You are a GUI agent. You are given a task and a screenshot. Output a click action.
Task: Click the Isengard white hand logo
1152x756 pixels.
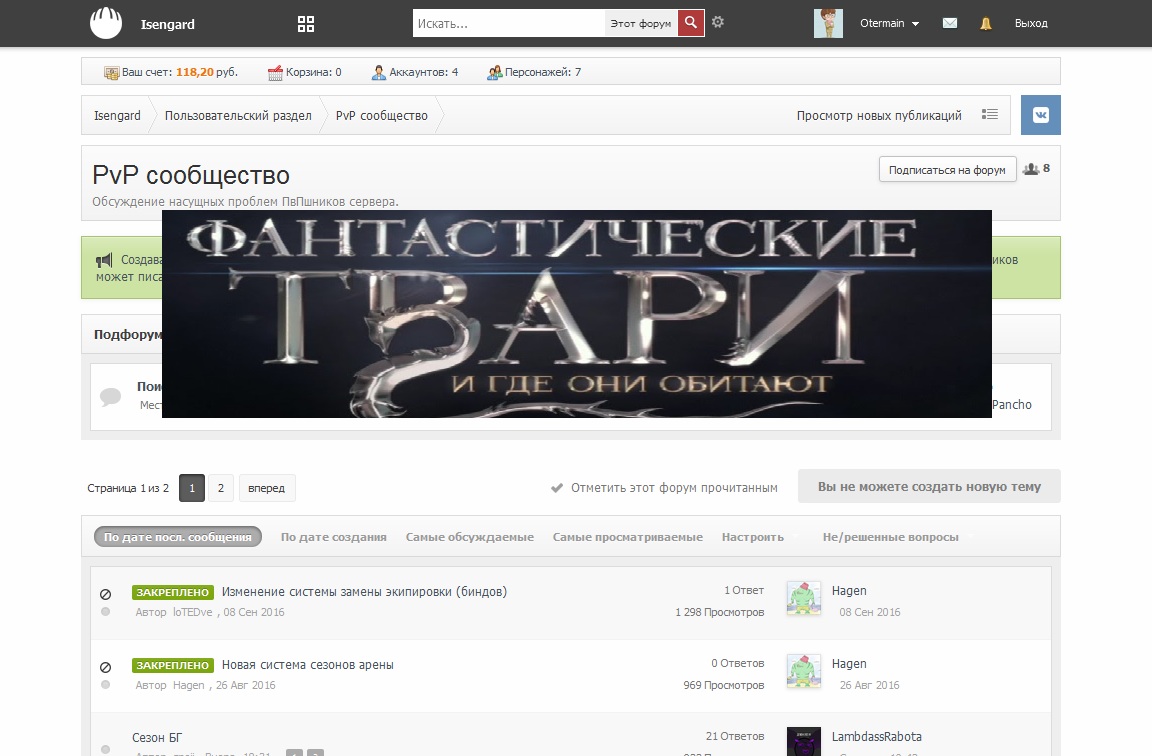(x=106, y=23)
